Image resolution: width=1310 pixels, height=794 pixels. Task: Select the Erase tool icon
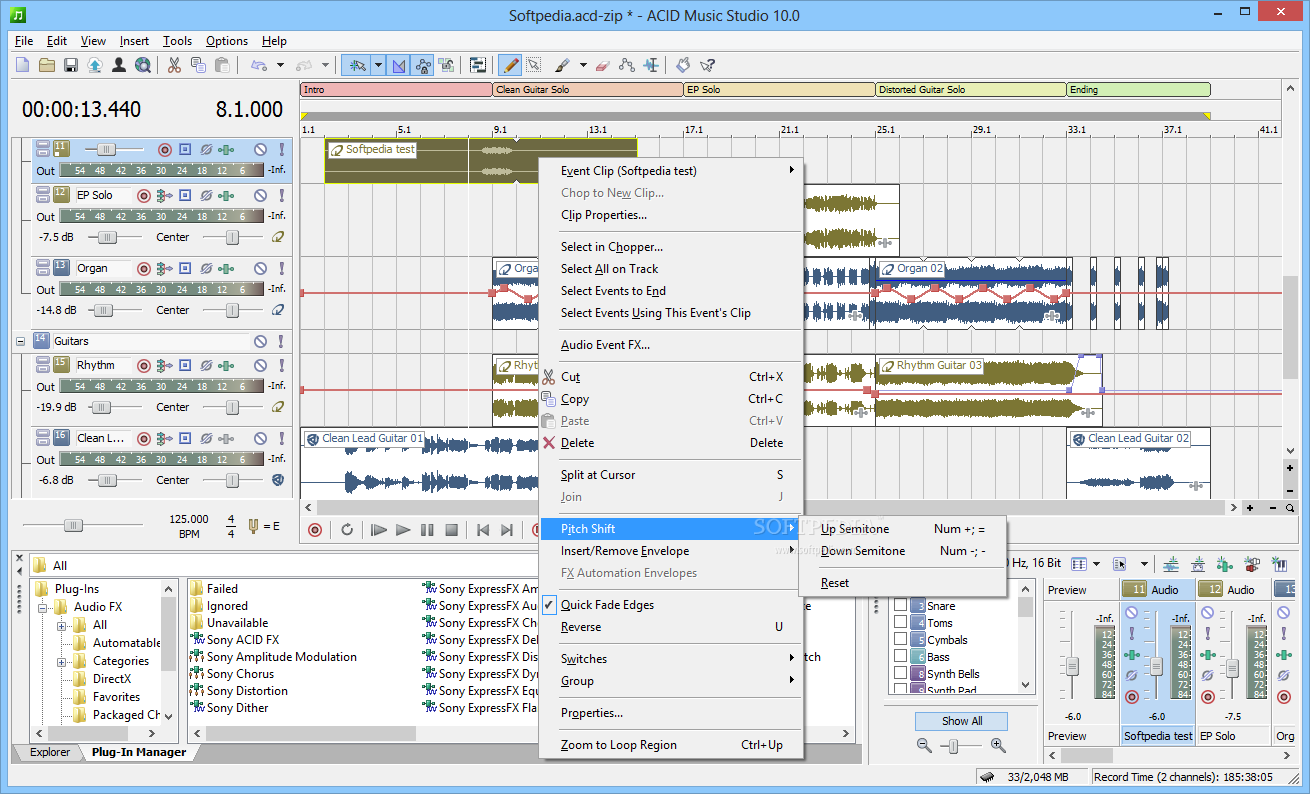point(602,65)
